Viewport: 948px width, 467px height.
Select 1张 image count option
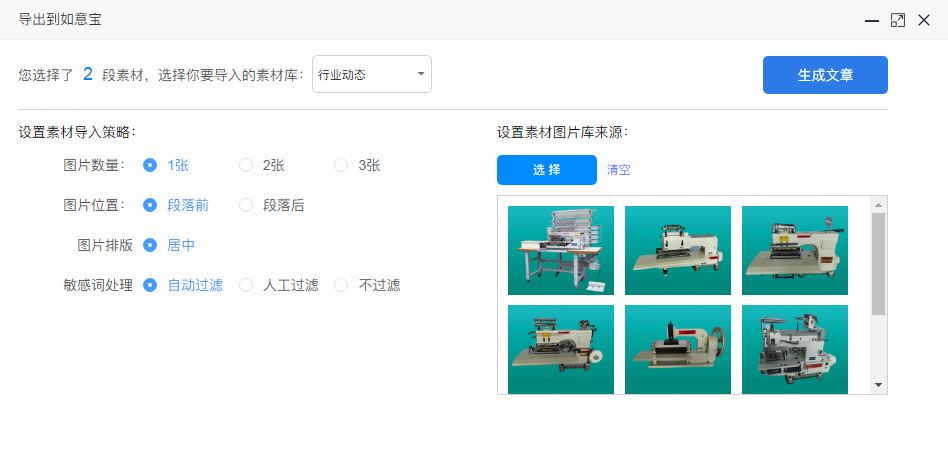point(151,165)
